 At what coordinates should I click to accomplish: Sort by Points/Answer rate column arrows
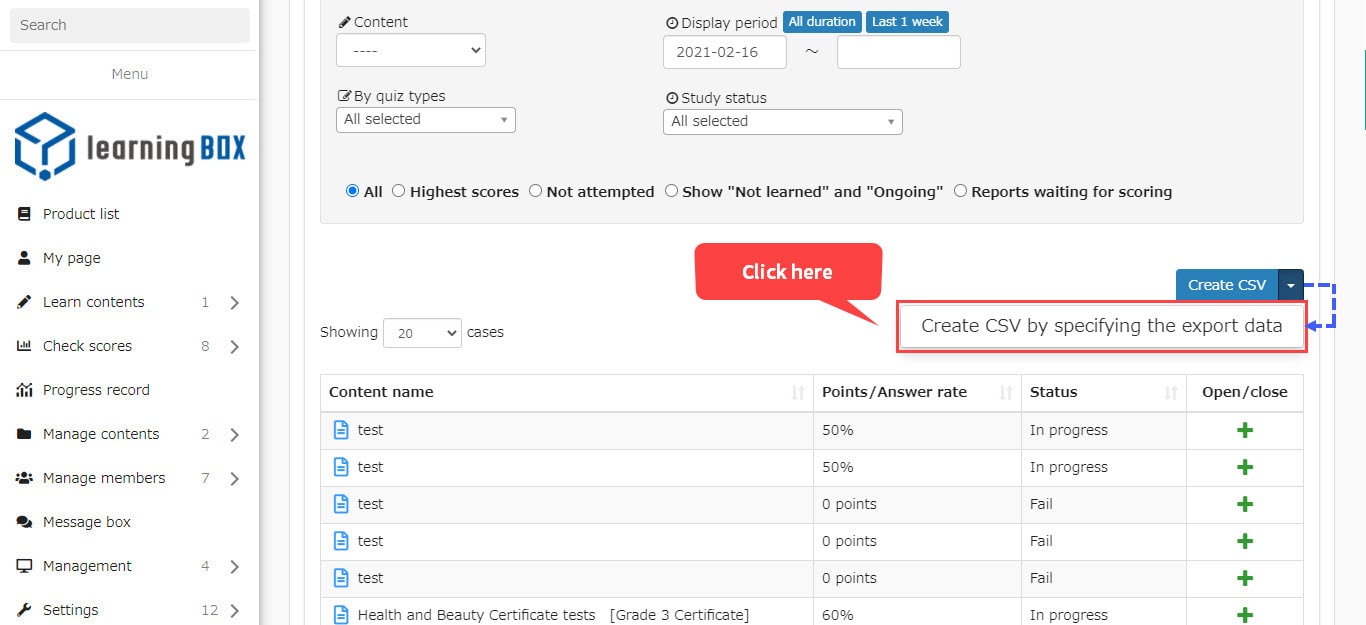[x=1006, y=393]
